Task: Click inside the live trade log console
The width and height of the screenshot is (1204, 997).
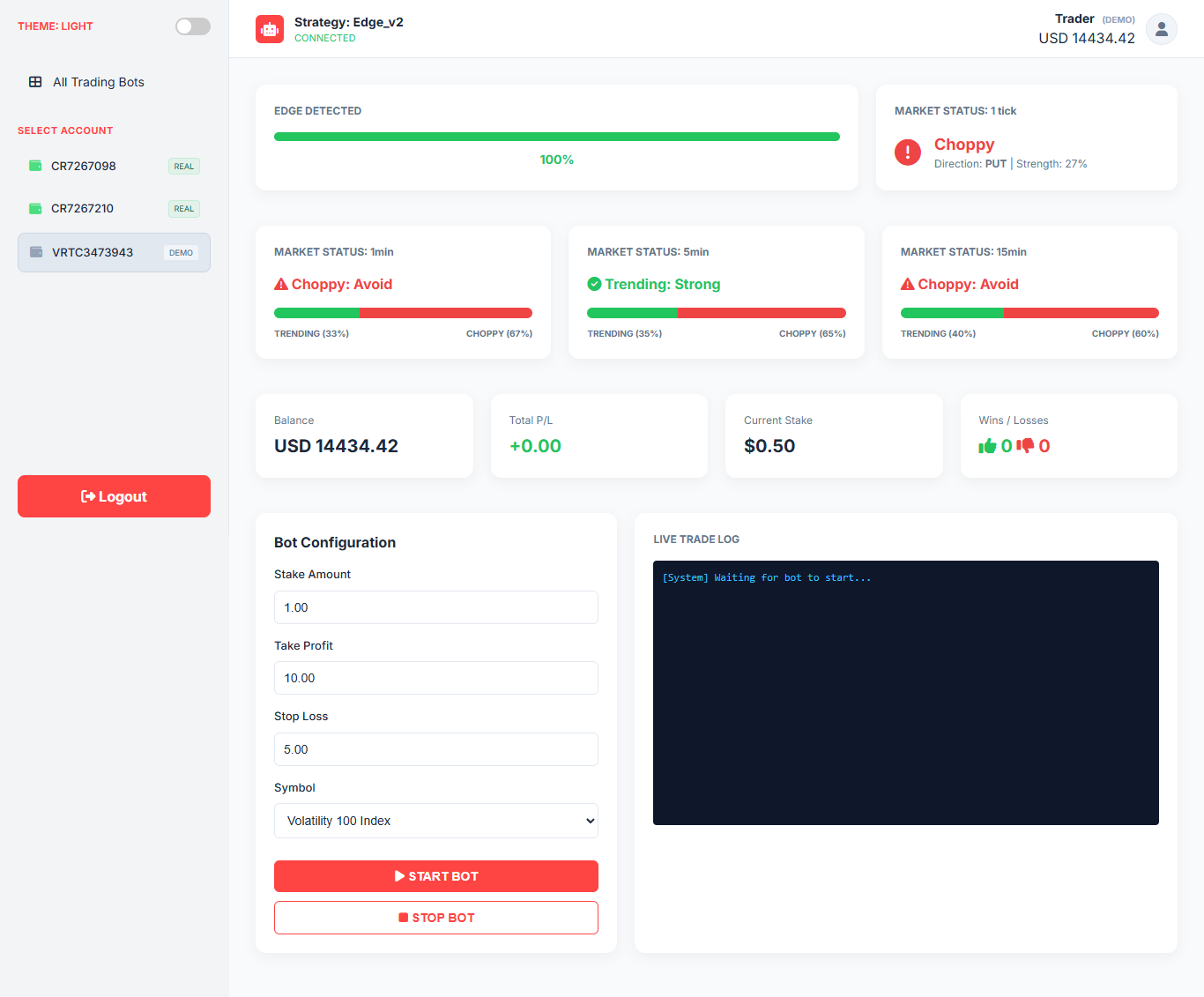Action: coord(906,693)
